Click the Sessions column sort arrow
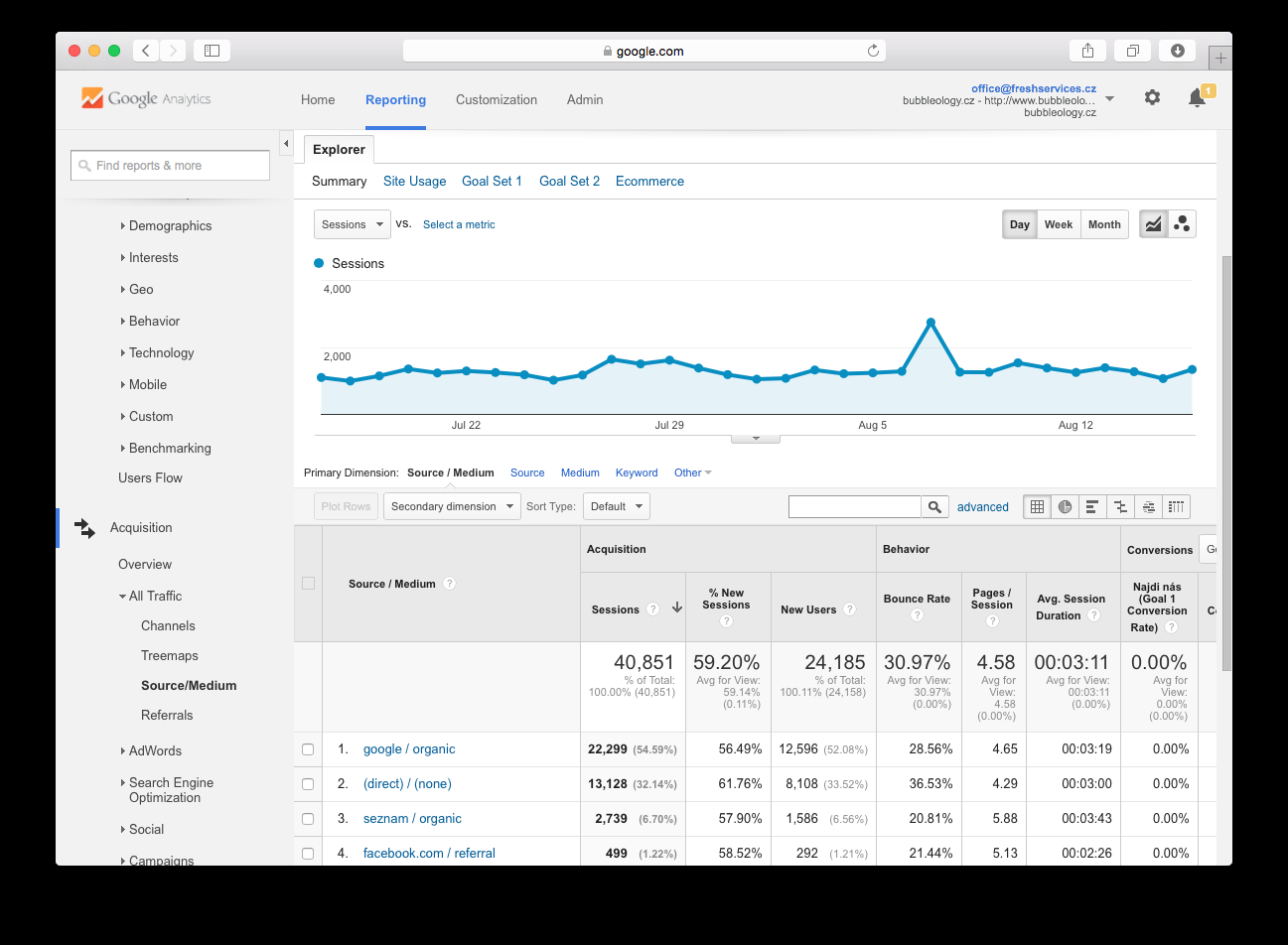The width and height of the screenshot is (1288, 945). pos(677,607)
